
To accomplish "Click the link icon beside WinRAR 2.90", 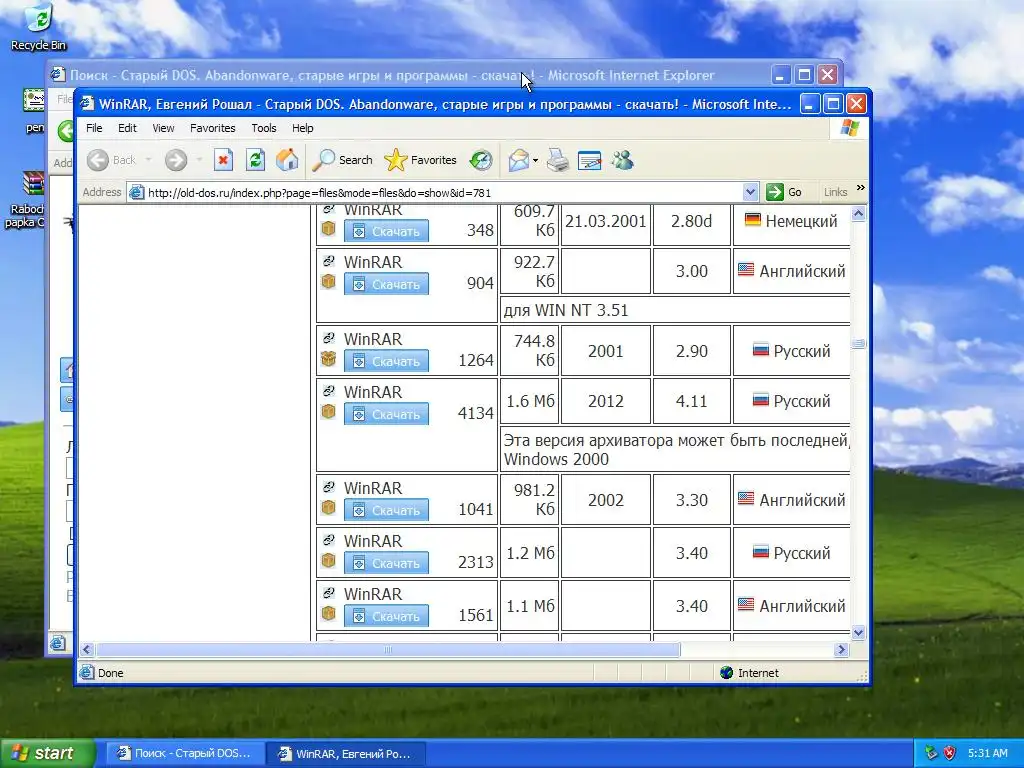I will [329, 338].
